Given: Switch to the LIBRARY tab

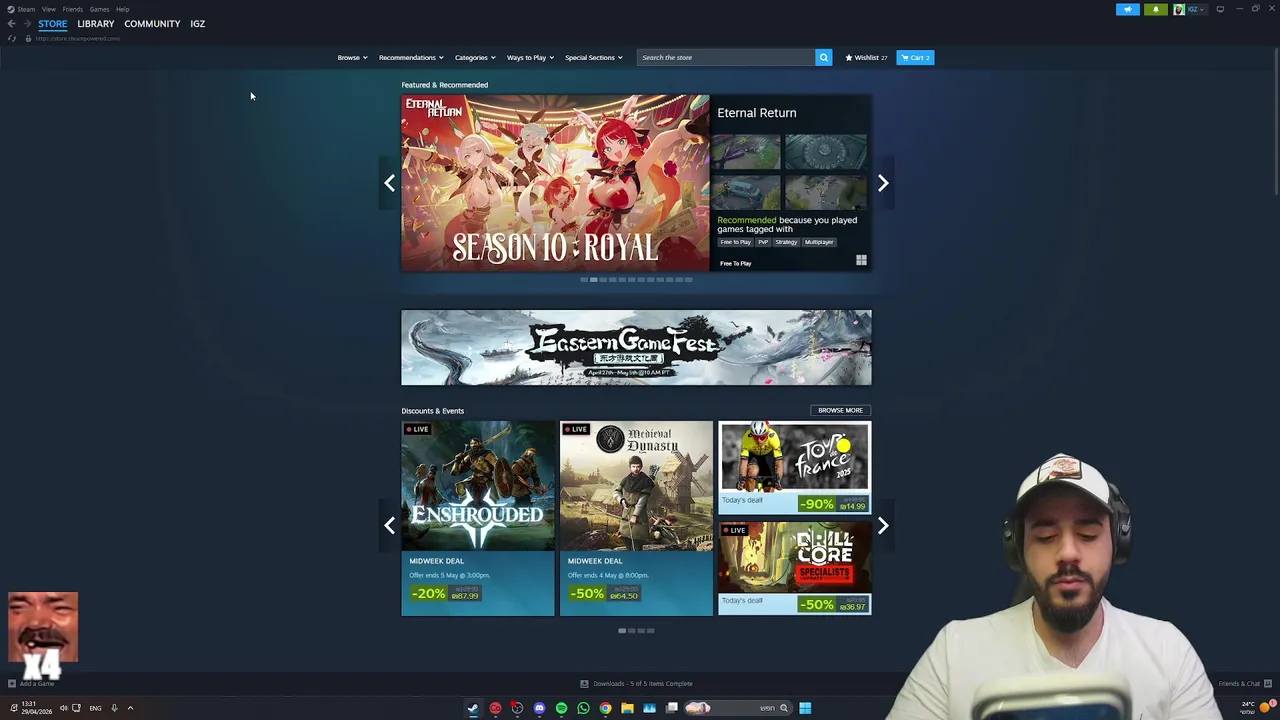Looking at the screenshot, I should tap(96, 23).
